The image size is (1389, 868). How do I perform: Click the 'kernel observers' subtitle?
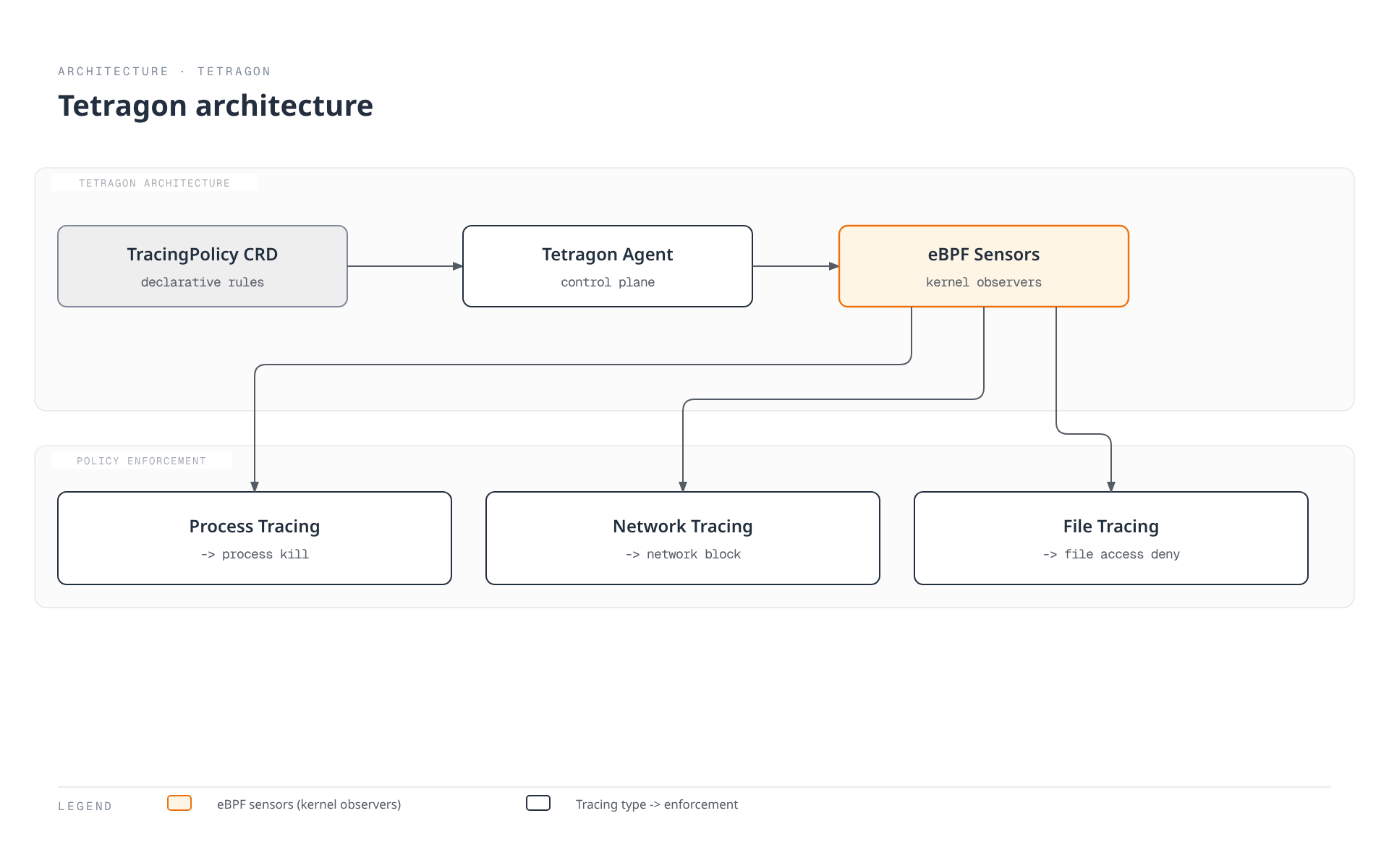click(984, 282)
